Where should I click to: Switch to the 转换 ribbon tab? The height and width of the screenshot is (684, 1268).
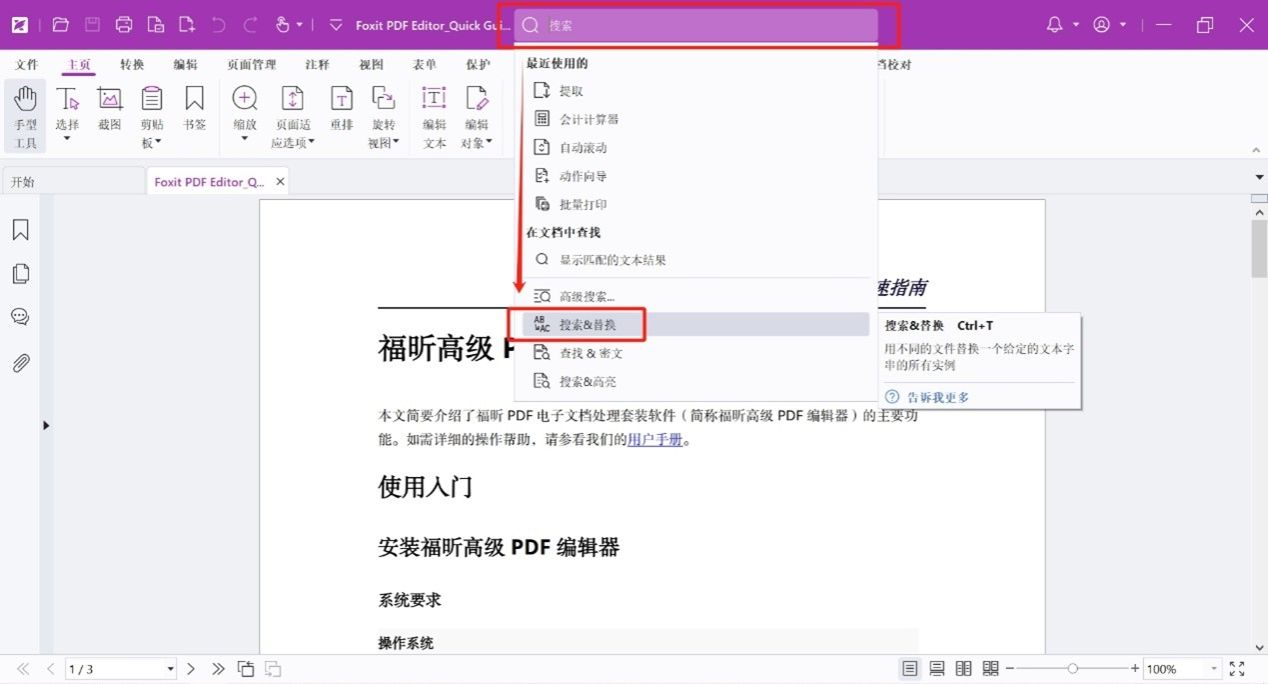132,65
